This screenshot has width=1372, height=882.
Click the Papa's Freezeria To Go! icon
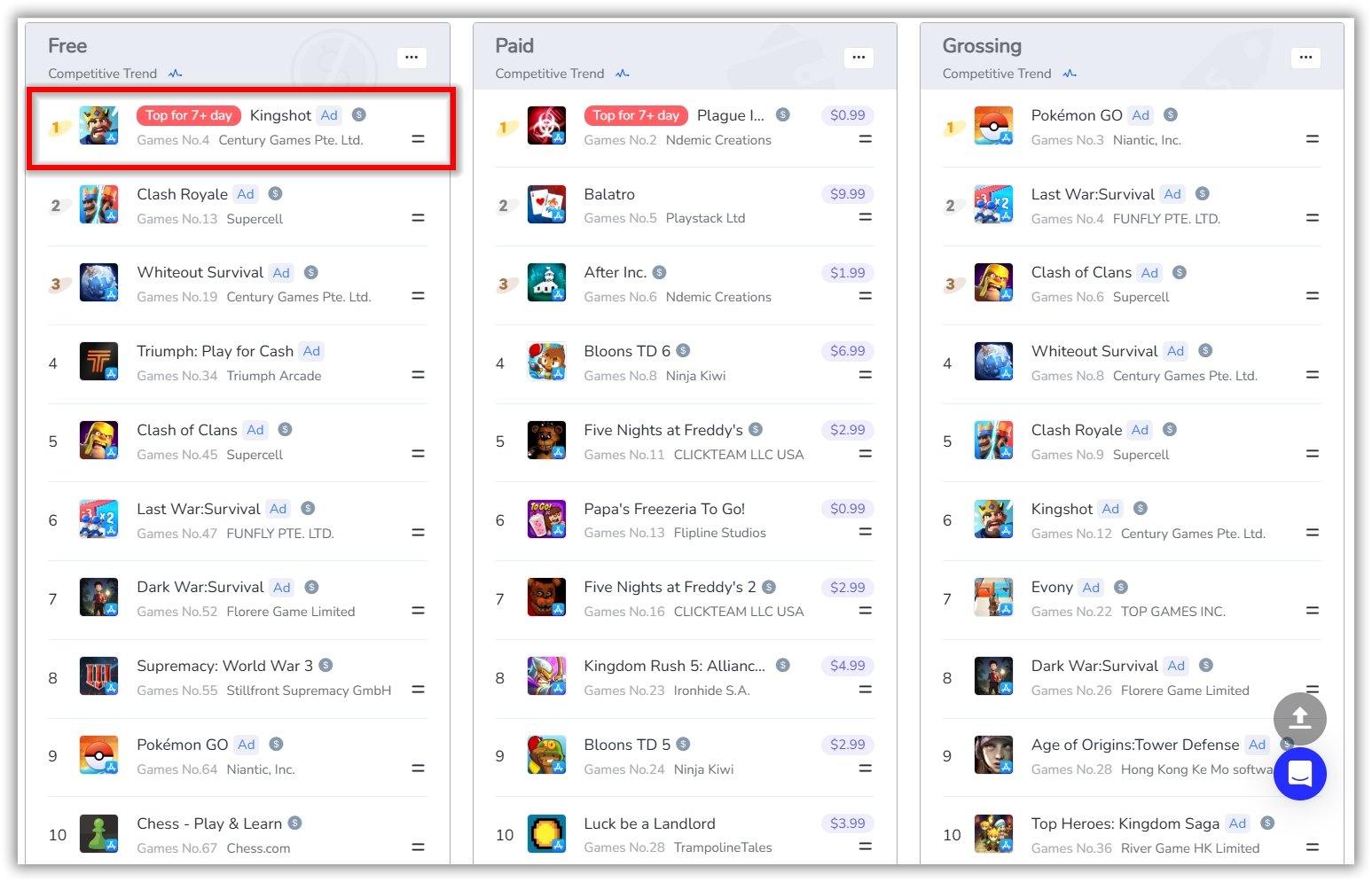(546, 519)
